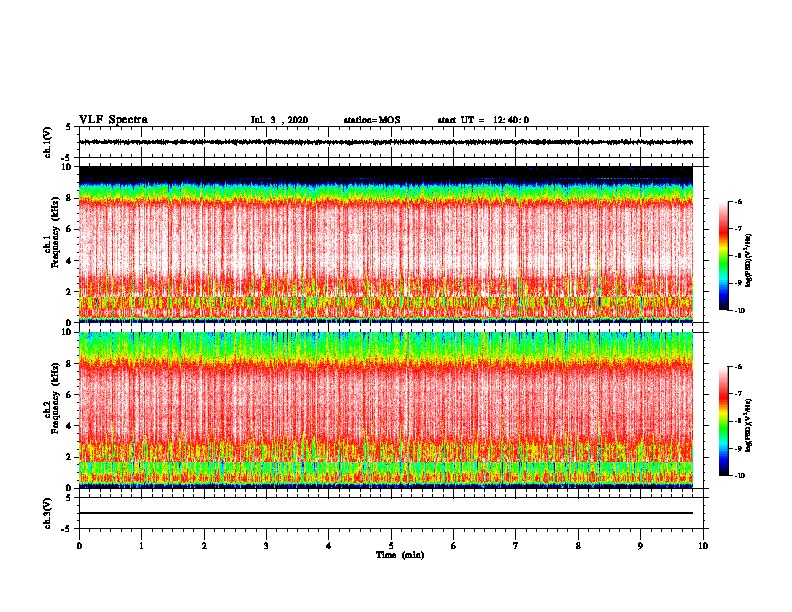Click time axis tick label "1"
Image resolution: width=792 pixels, height=612 pixels.
pyautogui.click(x=141, y=546)
